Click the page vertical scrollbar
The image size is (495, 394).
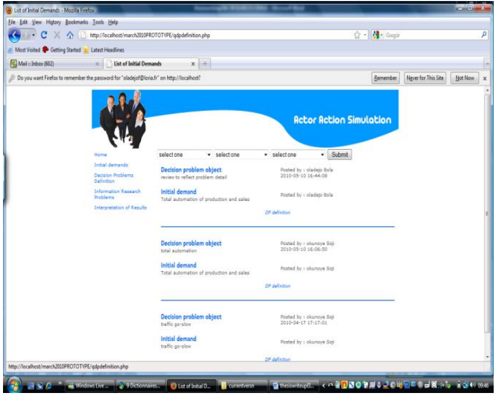pyautogui.click(x=487, y=213)
